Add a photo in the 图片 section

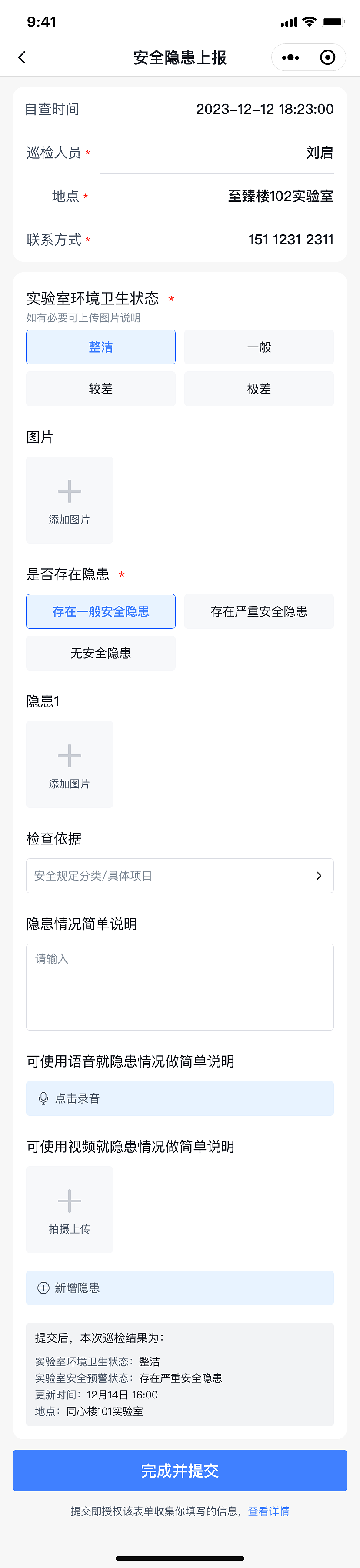pos(69,499)
